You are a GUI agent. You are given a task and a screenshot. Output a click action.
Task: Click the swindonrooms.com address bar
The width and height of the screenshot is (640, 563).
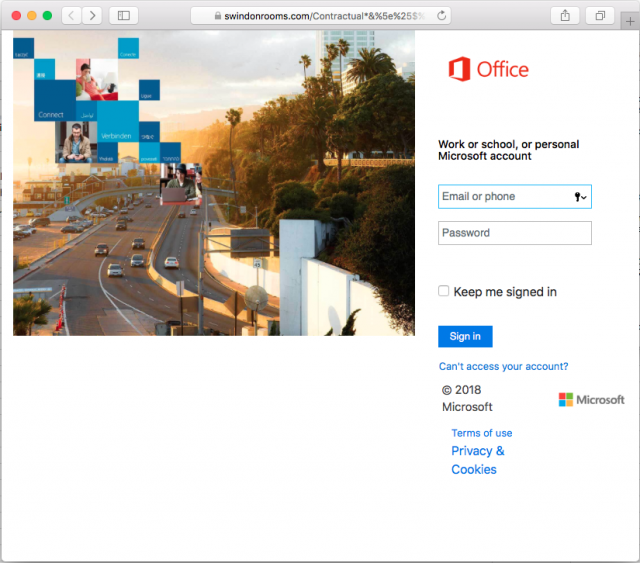321,16
